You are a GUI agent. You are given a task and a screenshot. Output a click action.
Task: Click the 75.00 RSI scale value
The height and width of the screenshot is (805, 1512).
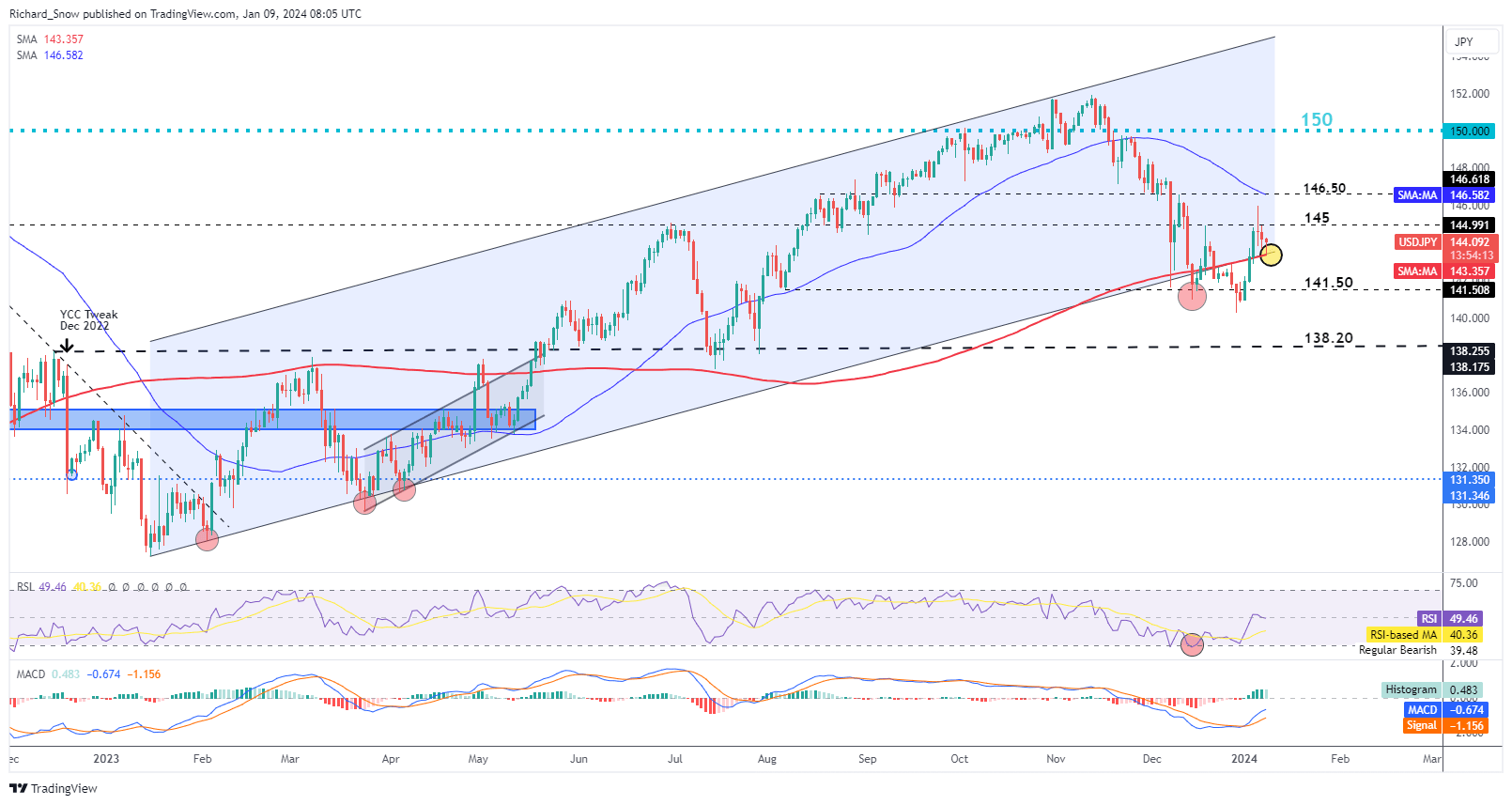(1464, 583)
